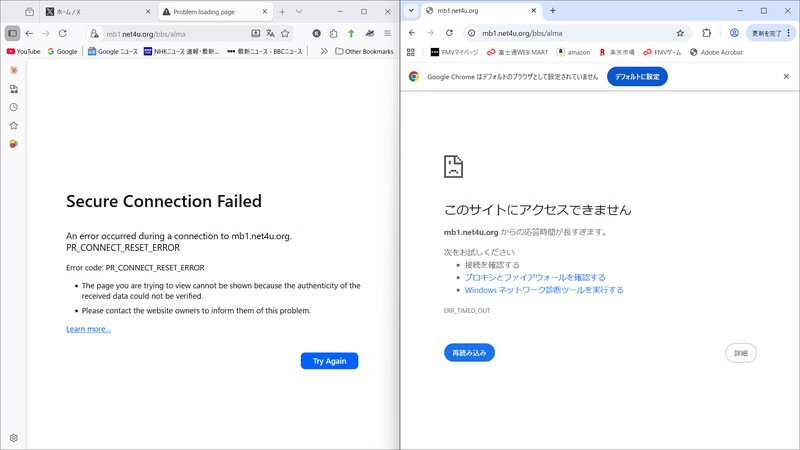Open the Other Bookmarks folder
Image resolution: width=800 pixels, height=450 pixels.
click(x=362, y=51)
